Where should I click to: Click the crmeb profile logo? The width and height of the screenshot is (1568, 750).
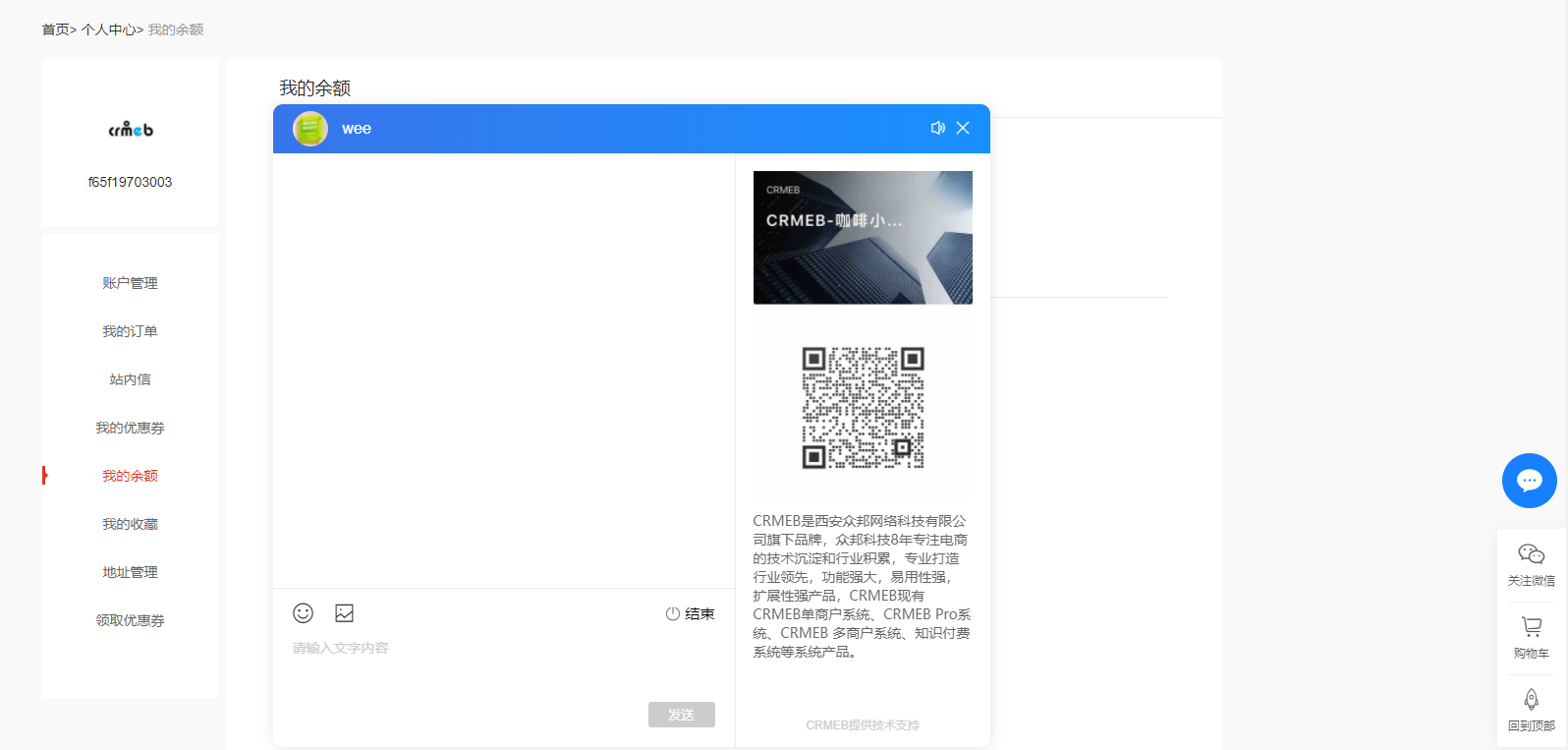131,129
